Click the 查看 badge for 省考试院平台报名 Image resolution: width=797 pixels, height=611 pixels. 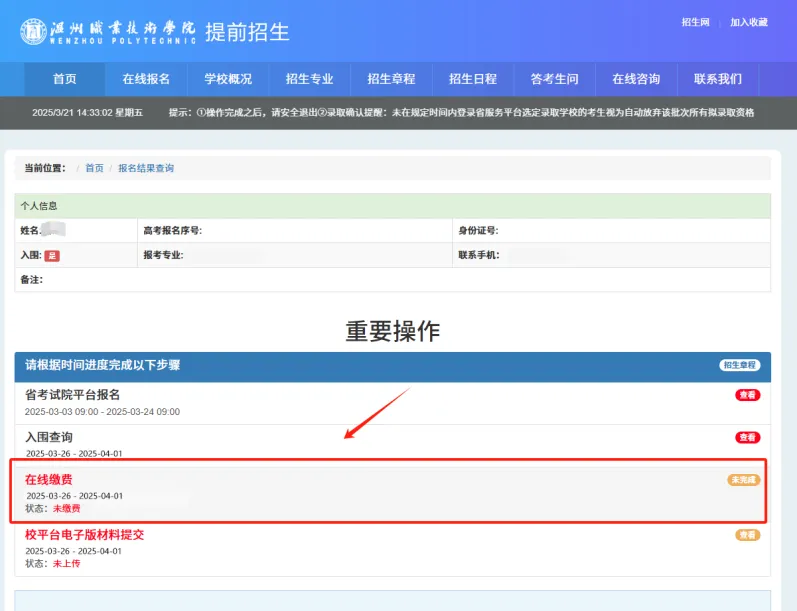tap(747, 395)
